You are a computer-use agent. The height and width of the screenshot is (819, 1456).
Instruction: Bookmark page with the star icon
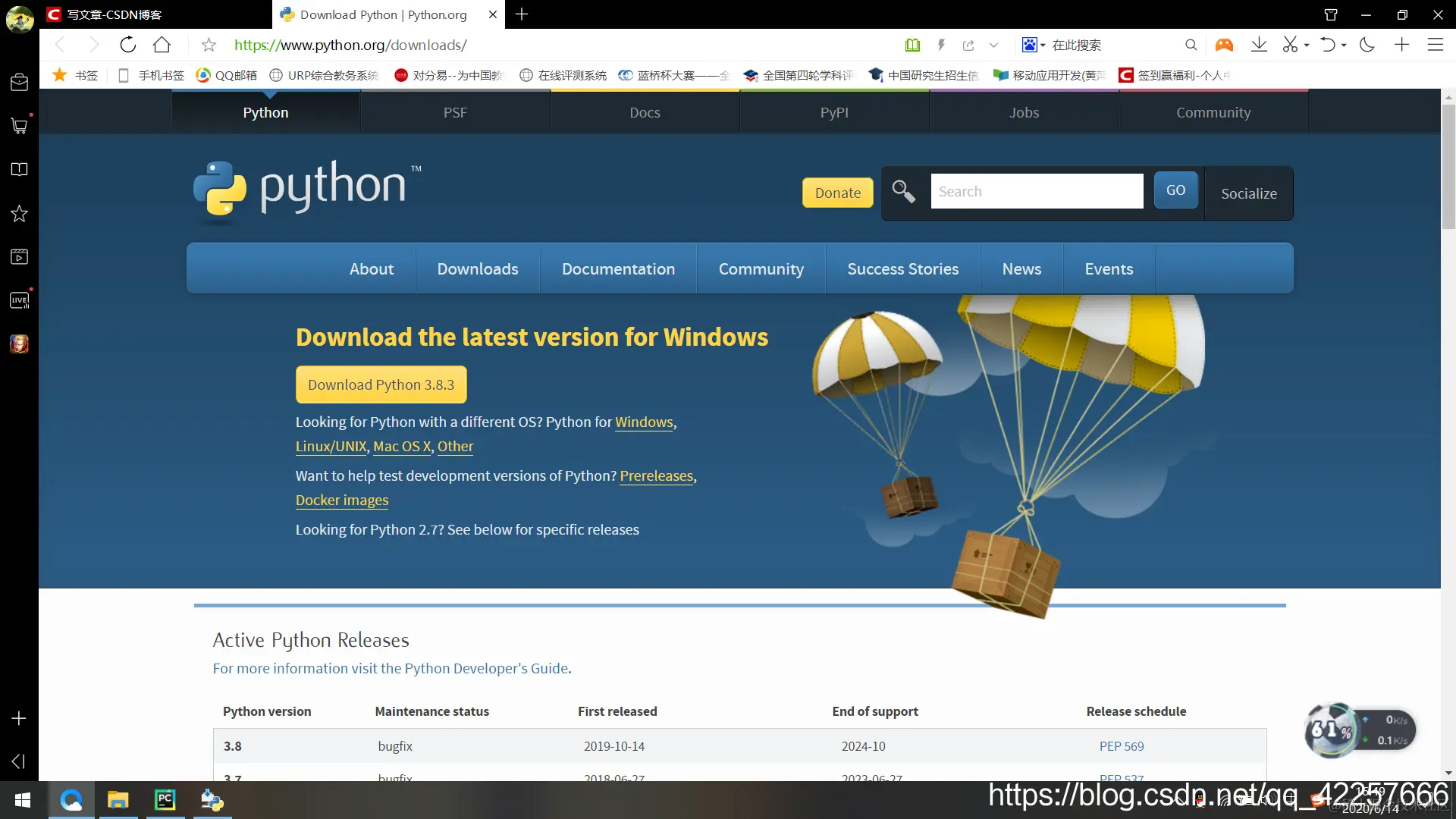[209, 45]
